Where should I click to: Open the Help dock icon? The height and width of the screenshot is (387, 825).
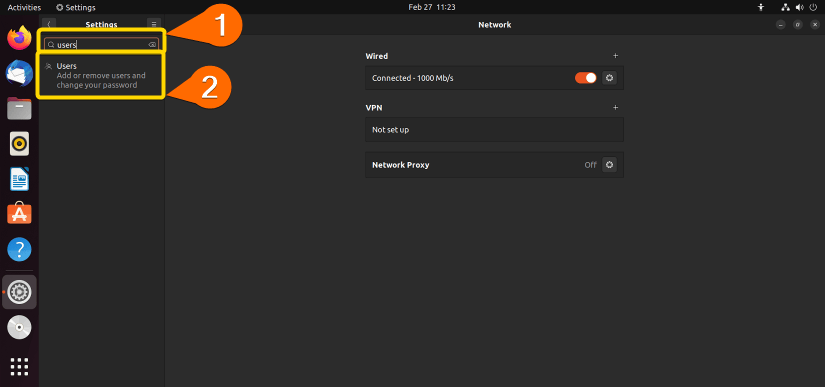(19, 249)
